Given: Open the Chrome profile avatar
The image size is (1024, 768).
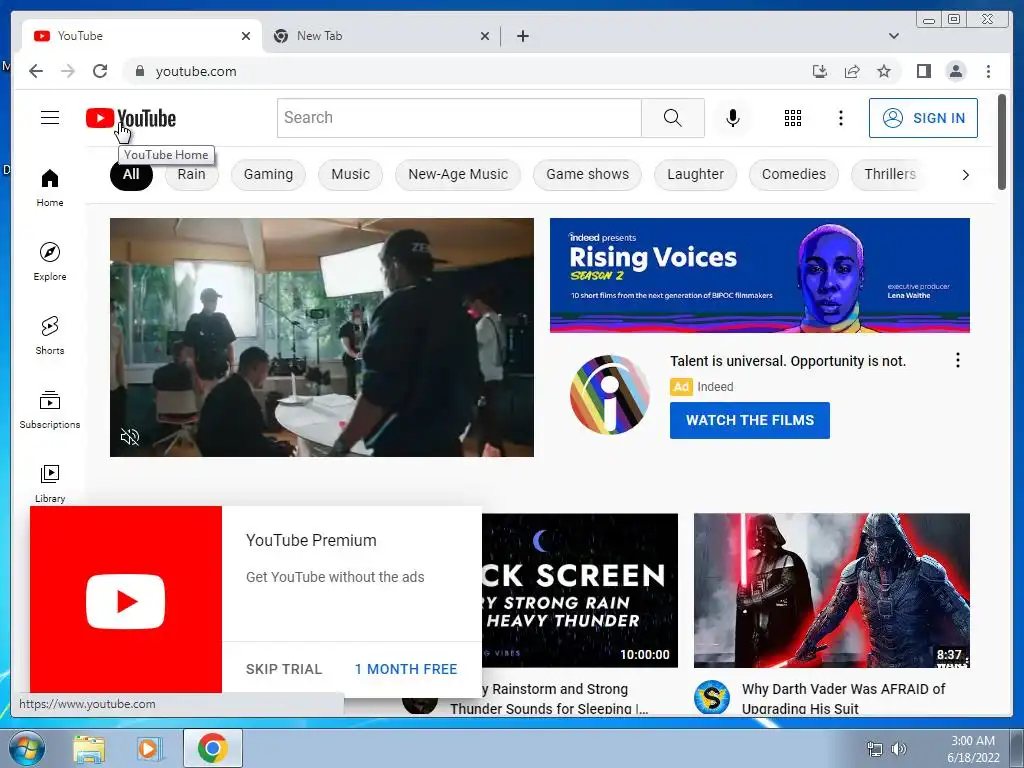Looking at the screenshot, I should click(955, 71).
